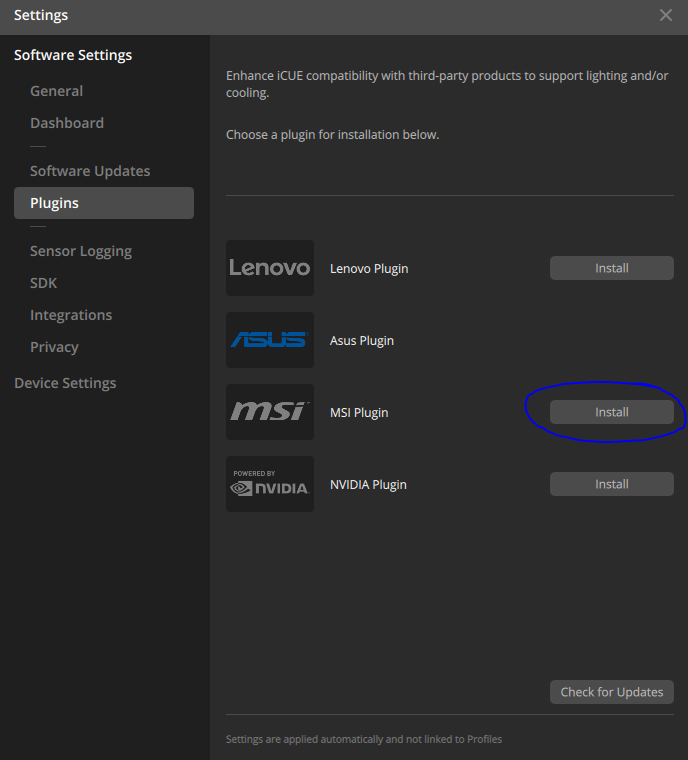The image size is (688, 760).
Task: Click the ASUS logo thumbnail
Action: pos(270,340)
